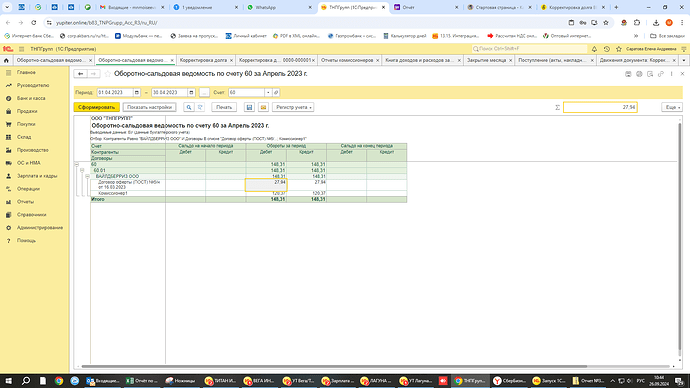
Task: Open the Администрирование sidebar section
Action: (40, 228)
